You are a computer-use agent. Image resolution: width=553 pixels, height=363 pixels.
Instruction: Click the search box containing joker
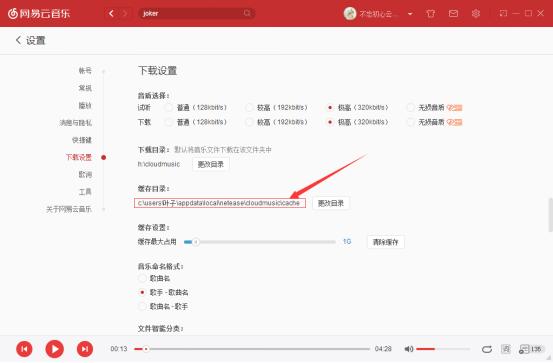(197, 13)
